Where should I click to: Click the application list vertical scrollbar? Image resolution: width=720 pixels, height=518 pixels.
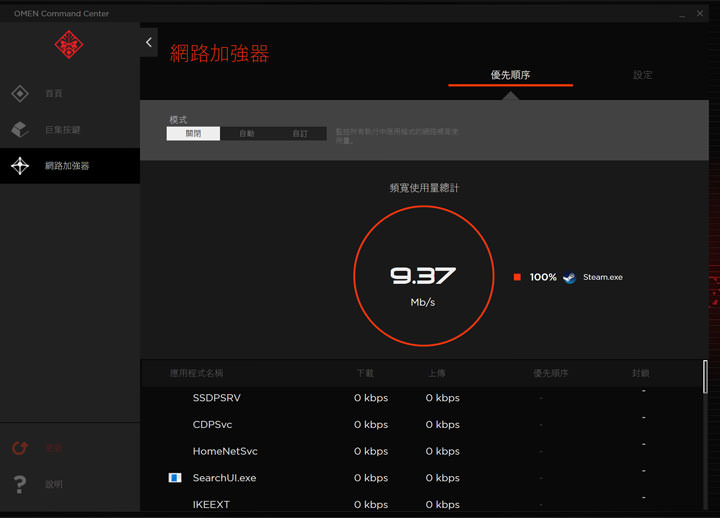click(x=705, y=378)
